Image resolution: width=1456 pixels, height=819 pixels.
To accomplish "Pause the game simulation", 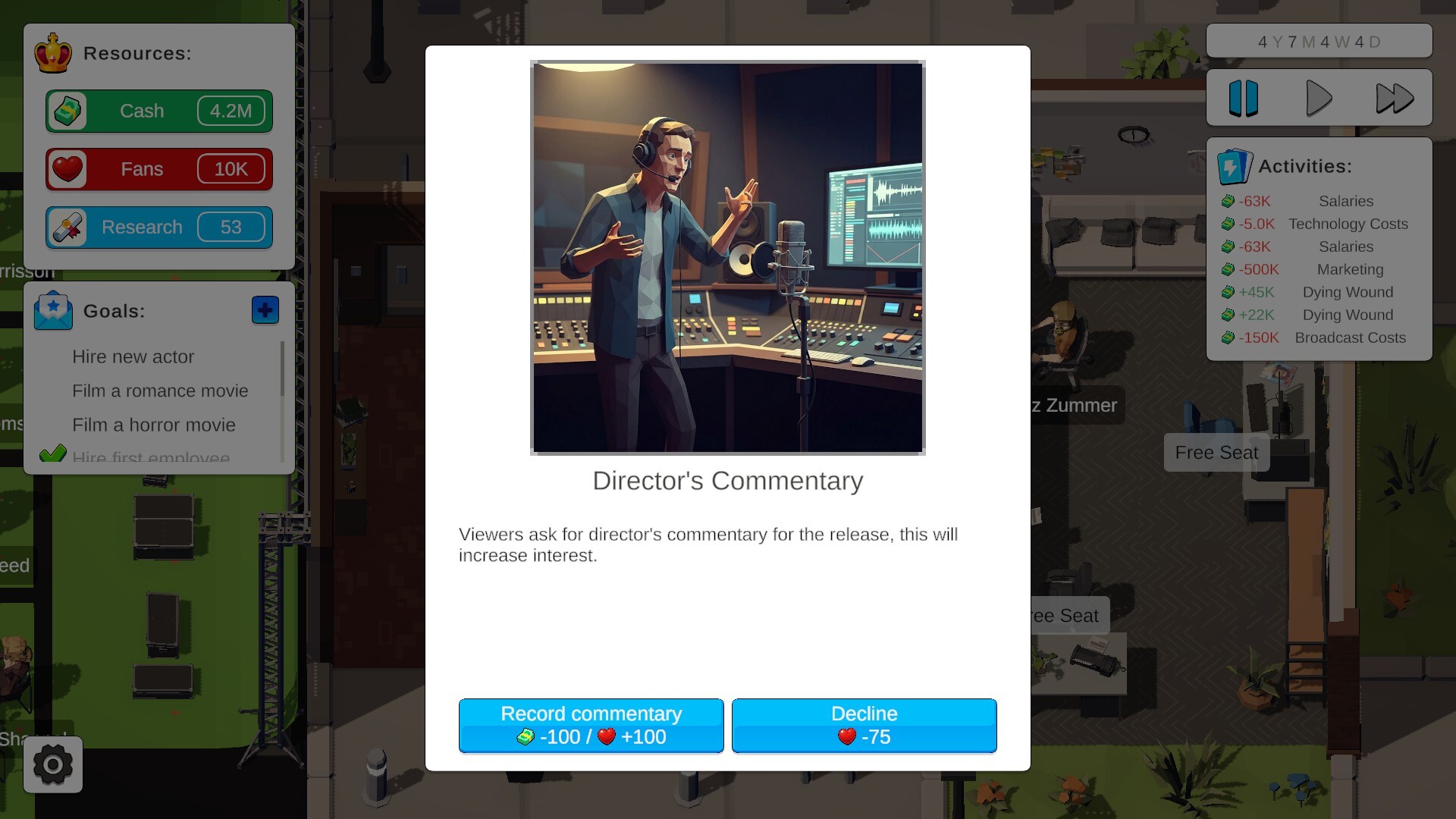I will 1244,97.
